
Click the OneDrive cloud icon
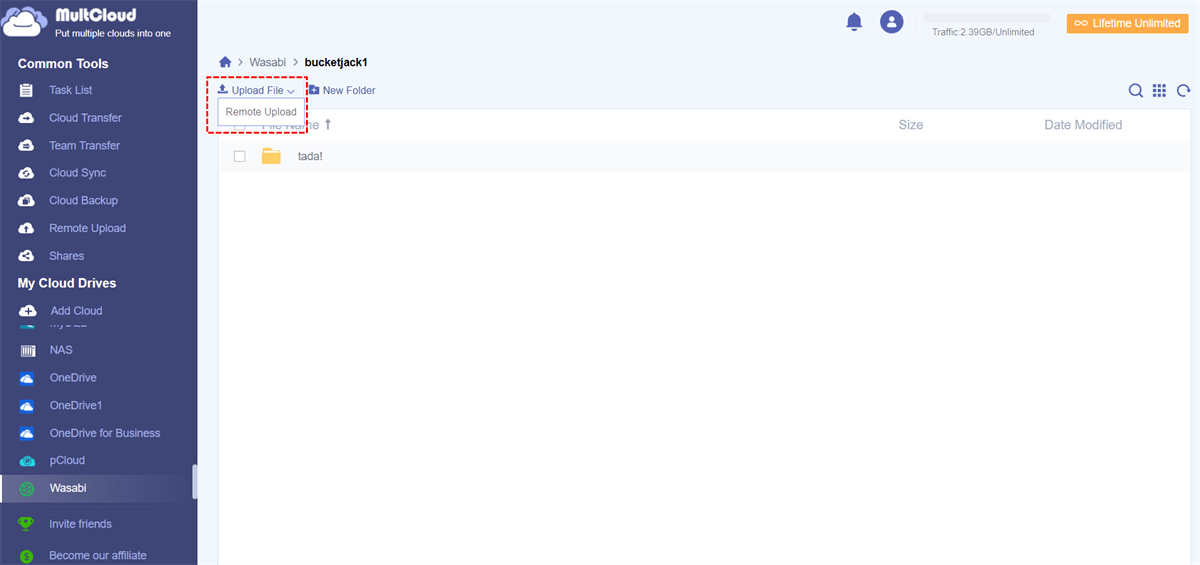(28, 378)
